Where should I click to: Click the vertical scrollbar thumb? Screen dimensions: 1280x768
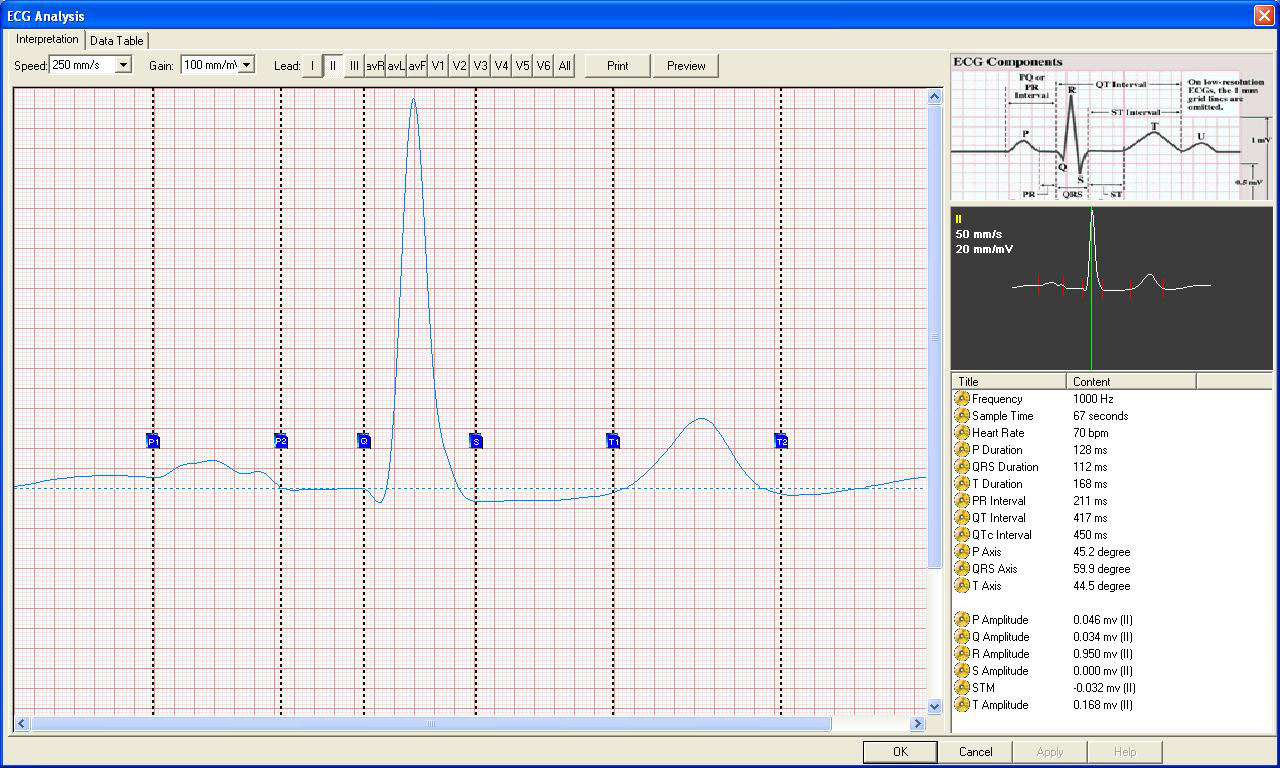click(x=935, y=337)
